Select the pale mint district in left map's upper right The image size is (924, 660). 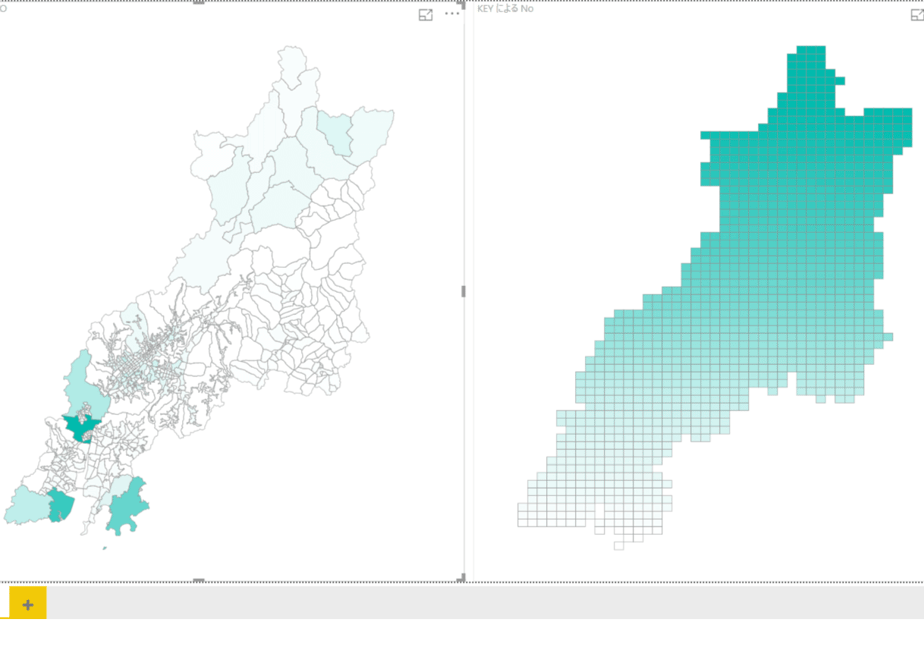335,133
